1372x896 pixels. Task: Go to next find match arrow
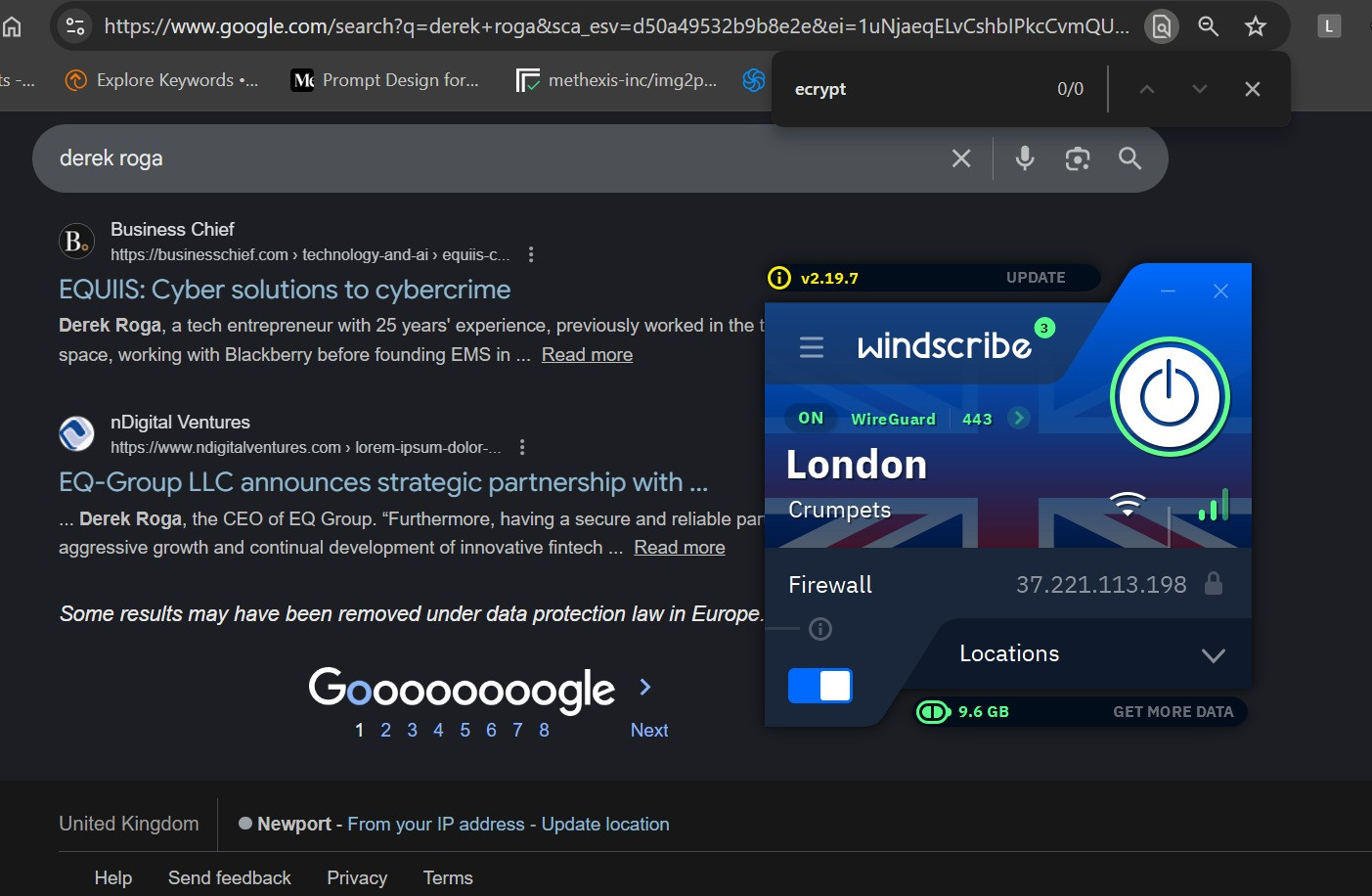(1200, 89)
